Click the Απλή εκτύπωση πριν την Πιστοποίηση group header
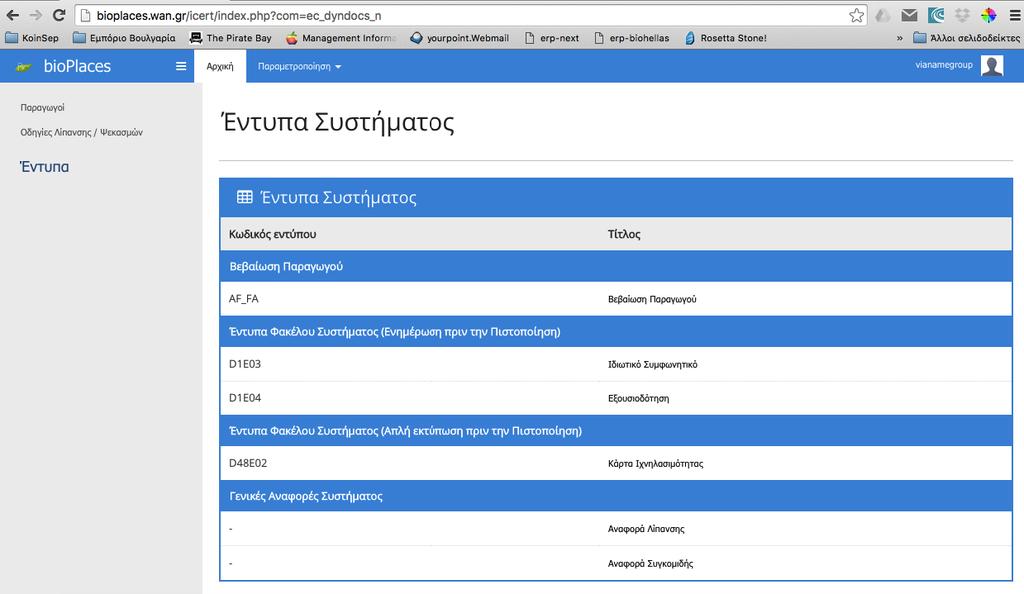1024x594 pixels. [x=616, y=431]
